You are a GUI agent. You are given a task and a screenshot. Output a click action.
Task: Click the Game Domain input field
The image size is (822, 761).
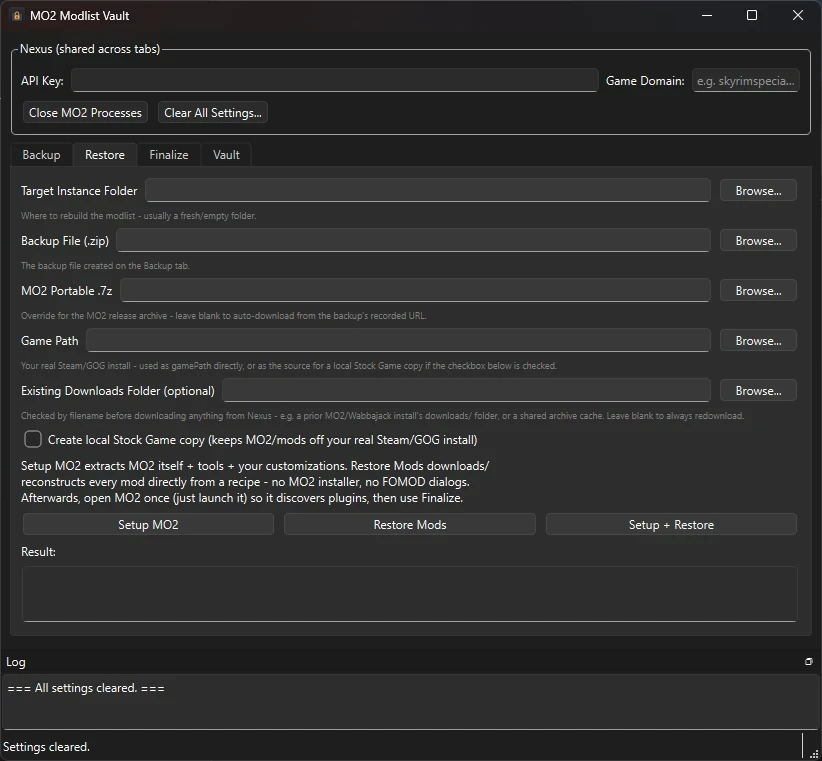click(745, 80)
